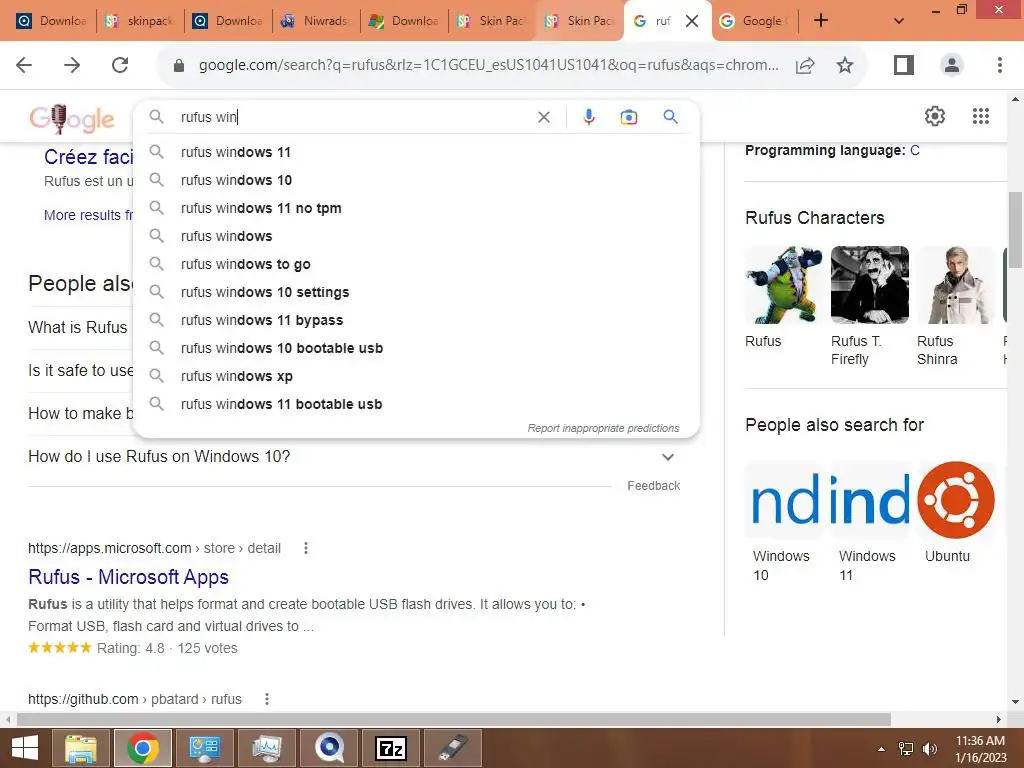Switch to the 'skinpack' tab
This screenshot has width=1024, height=768.
pos(140,21)
